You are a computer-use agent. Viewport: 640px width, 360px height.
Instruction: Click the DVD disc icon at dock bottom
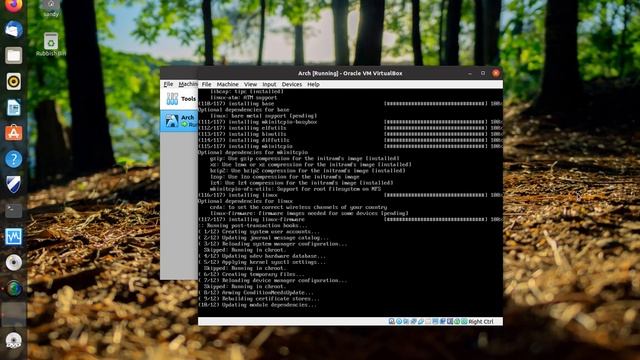13,340
